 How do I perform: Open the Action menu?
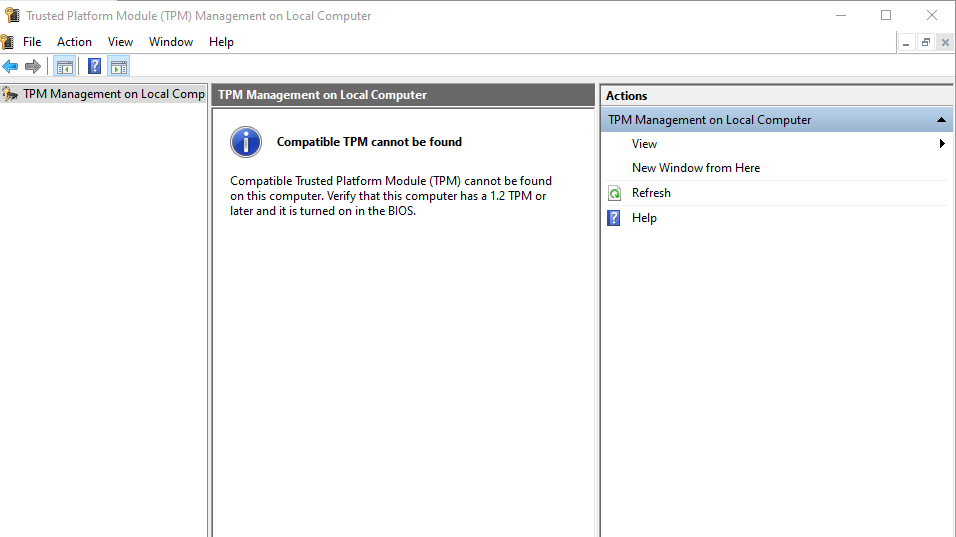point(74,42)
